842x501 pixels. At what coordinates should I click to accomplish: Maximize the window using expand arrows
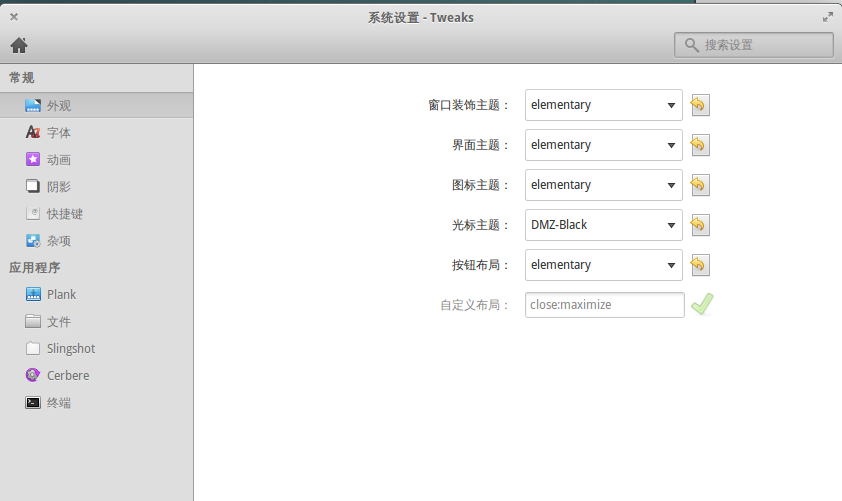(828, 17)
